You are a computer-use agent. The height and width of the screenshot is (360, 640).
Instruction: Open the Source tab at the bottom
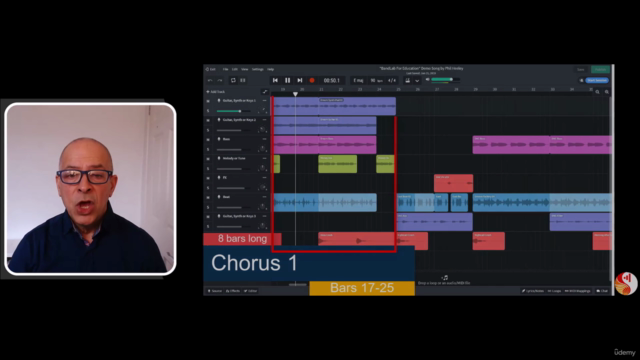coord(215,291)
